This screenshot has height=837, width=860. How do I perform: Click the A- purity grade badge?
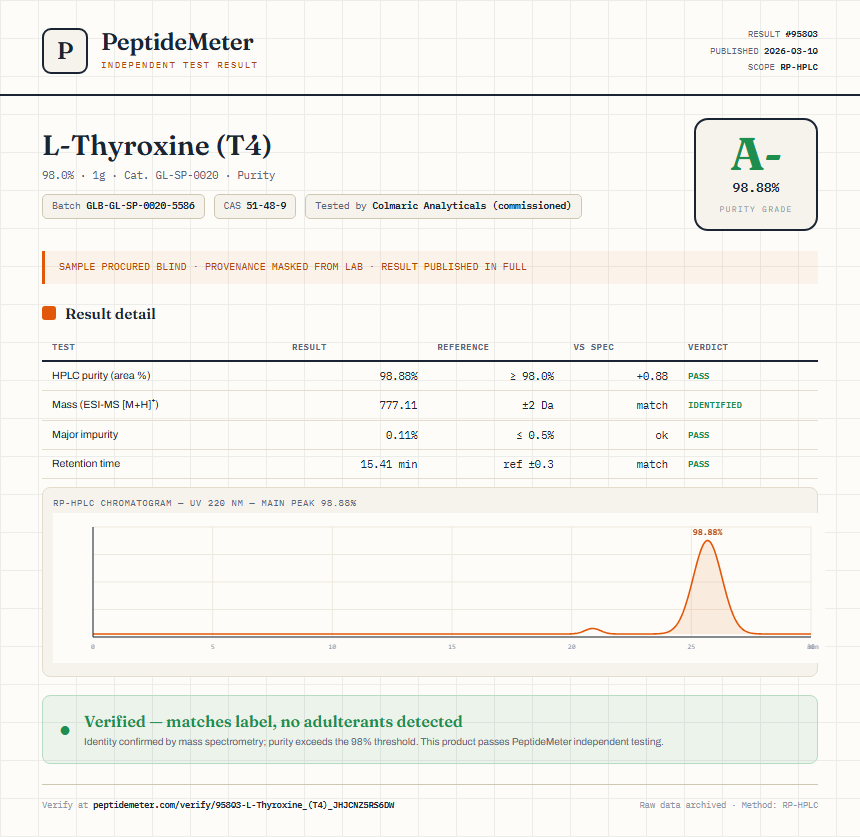pyautogui.click(x=756, y=174)
